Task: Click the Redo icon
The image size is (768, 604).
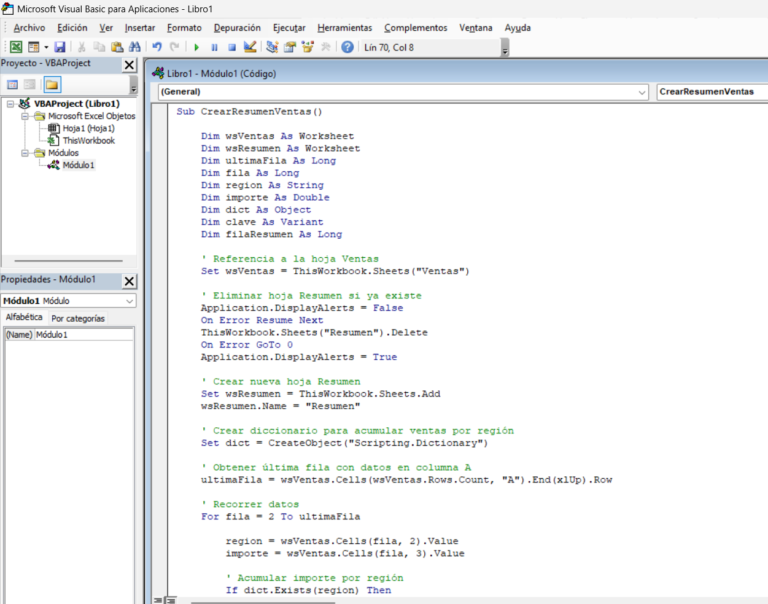Action: tap(174, 47)
